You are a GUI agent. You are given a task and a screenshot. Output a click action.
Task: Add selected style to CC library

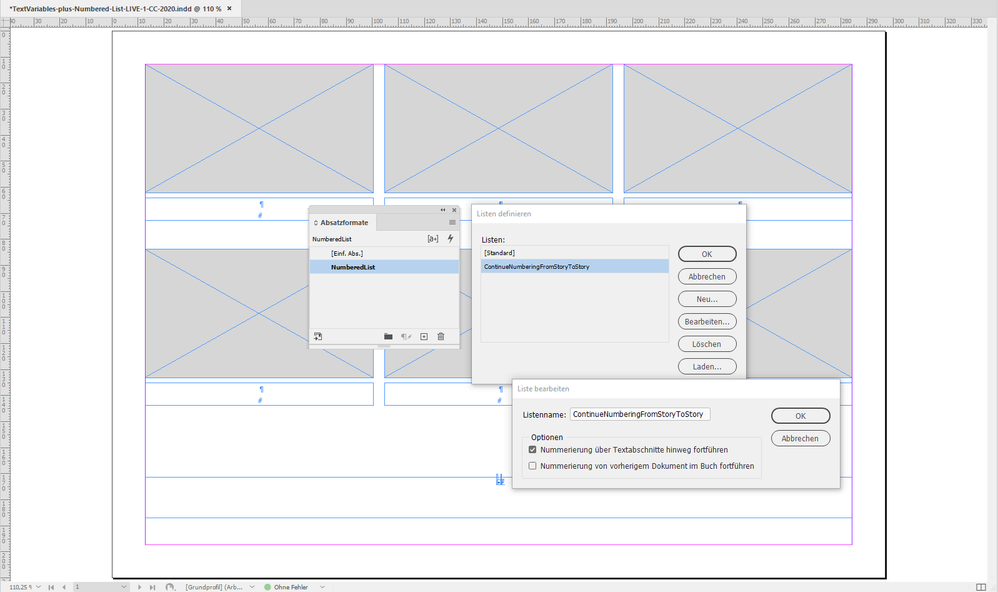tap(318, 336)
